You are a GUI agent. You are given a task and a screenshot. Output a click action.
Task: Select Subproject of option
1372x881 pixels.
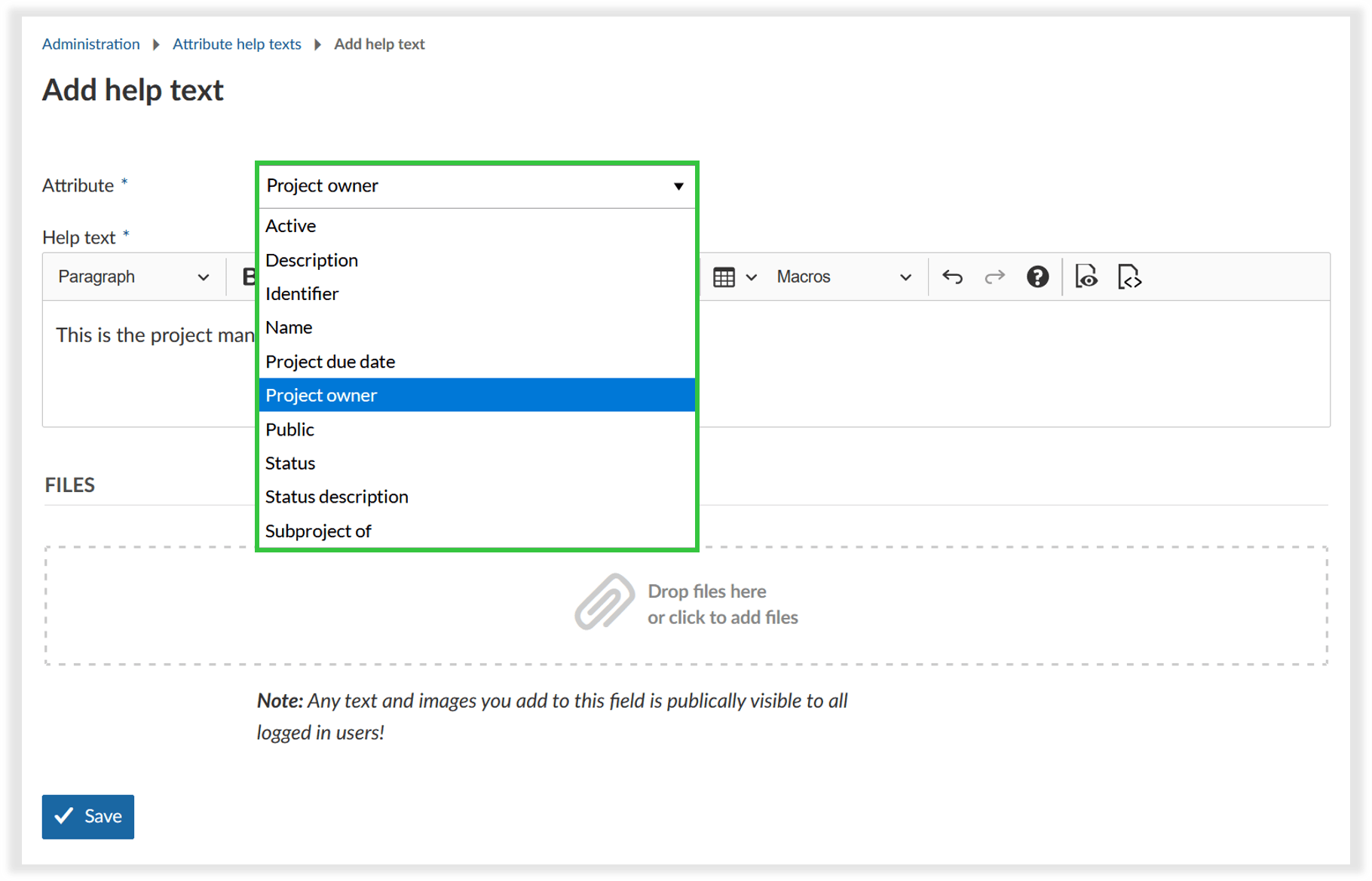[x=318, y=531]
